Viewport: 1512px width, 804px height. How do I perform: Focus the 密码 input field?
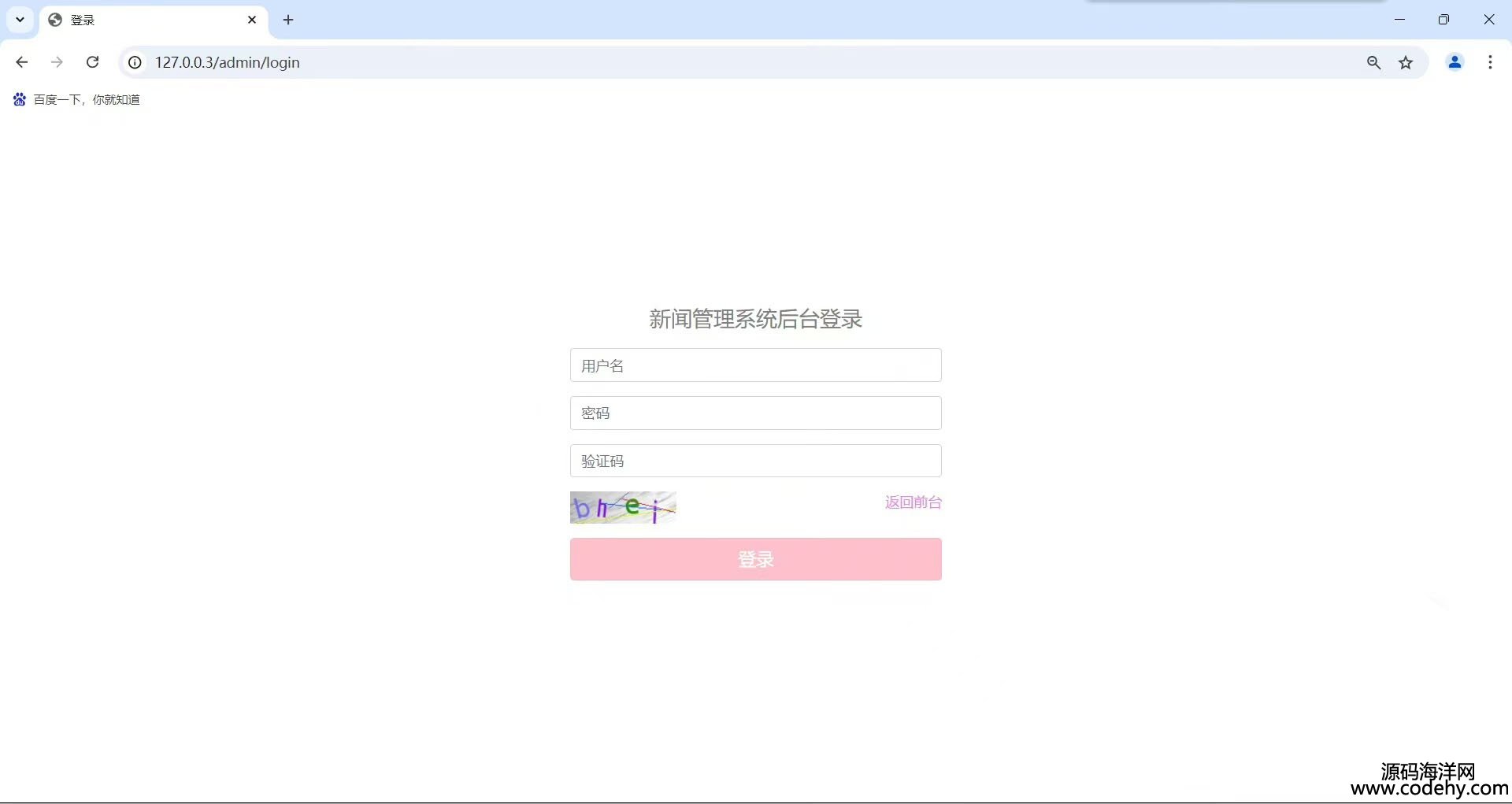[755, 413]
